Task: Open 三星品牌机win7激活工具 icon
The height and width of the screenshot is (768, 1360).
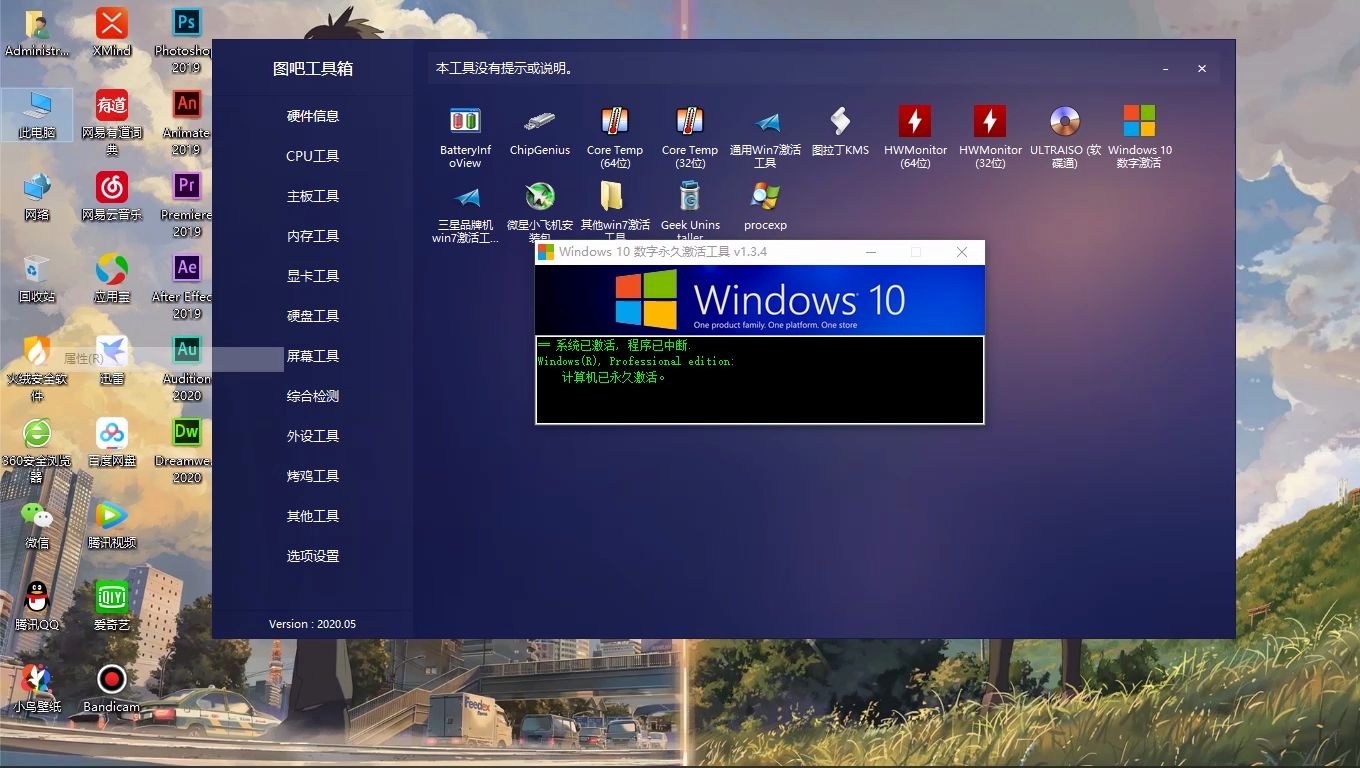Action: click(x=465, y=197)
